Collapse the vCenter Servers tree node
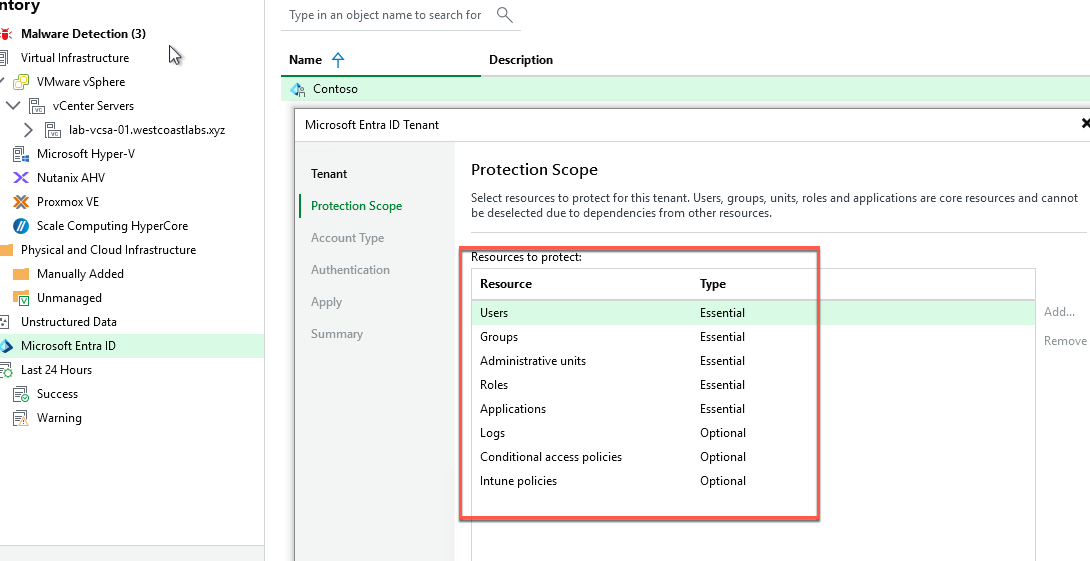The height and width of the screenshot is (561, 1090). 12,106
